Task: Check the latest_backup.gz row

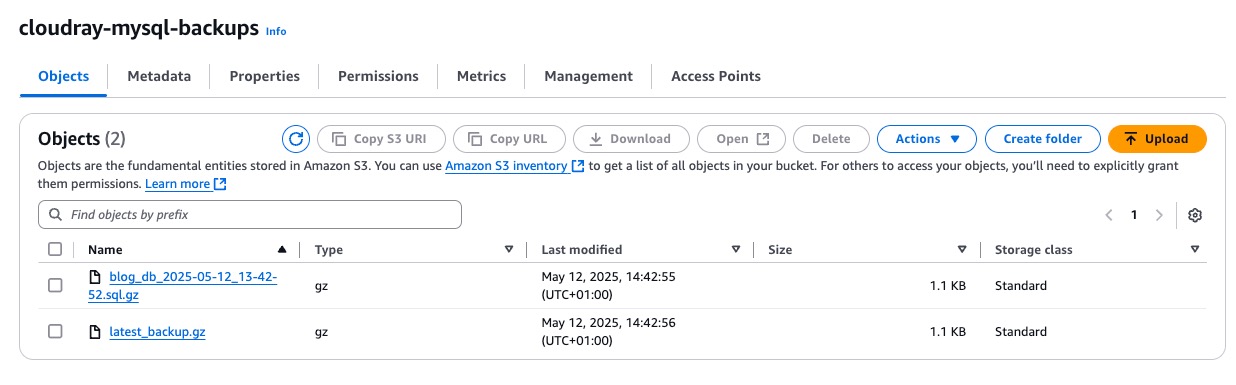Action: click(x=55, y=332)
